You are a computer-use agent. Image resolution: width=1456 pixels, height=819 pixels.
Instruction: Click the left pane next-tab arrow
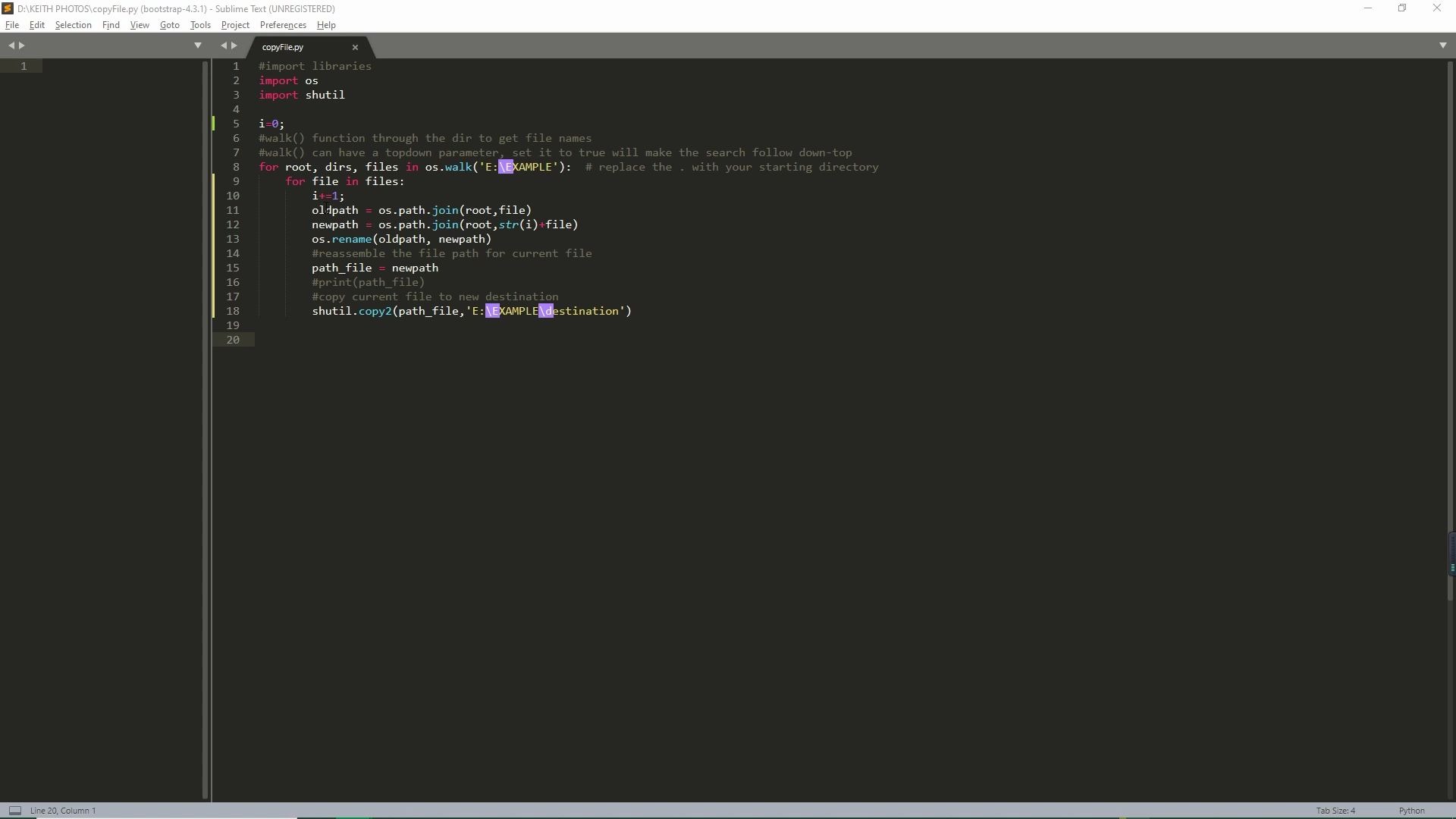(x=22, y=45)
